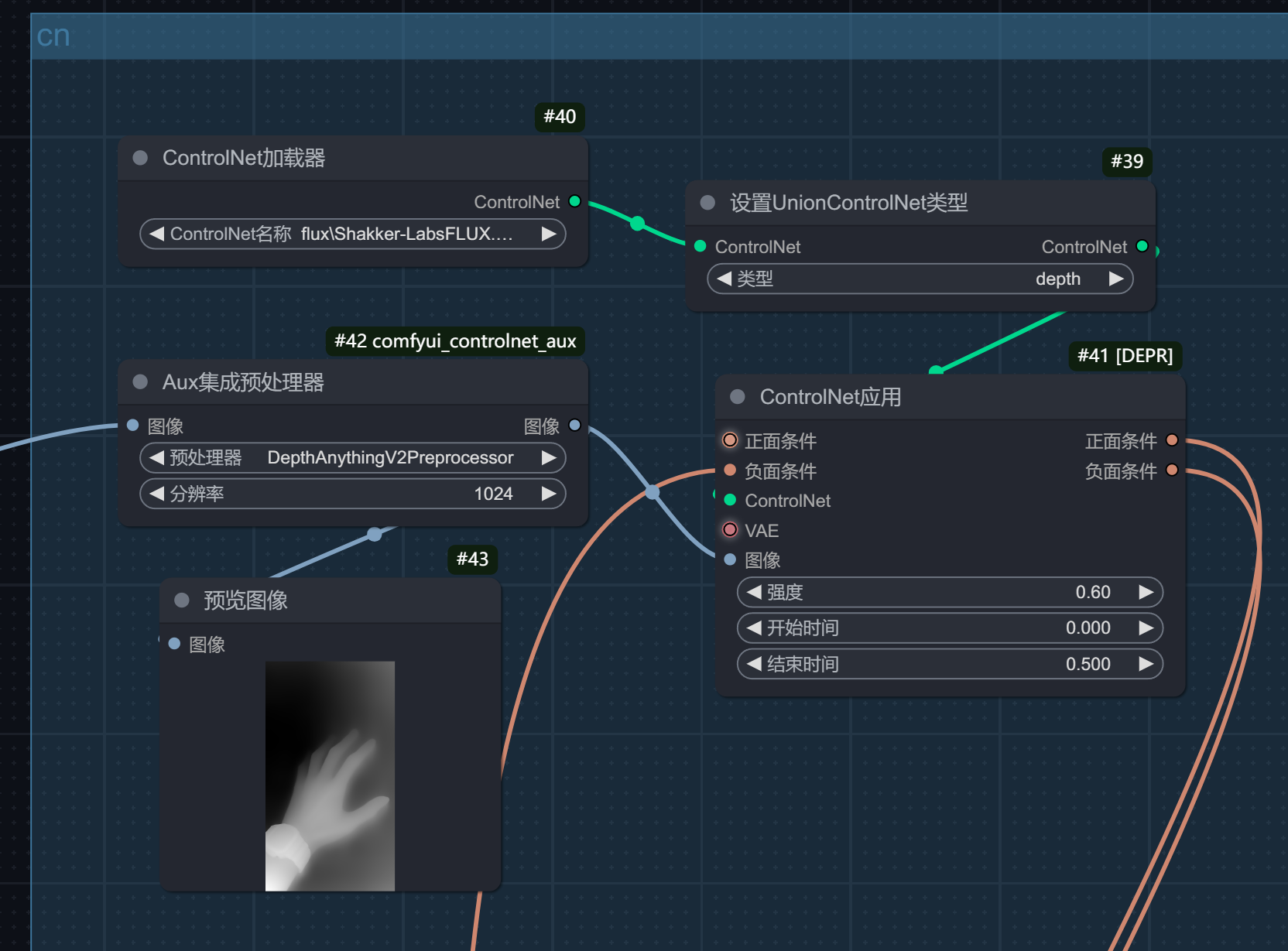Click the 强度 0.60 value field

click(x=951, y=592)
